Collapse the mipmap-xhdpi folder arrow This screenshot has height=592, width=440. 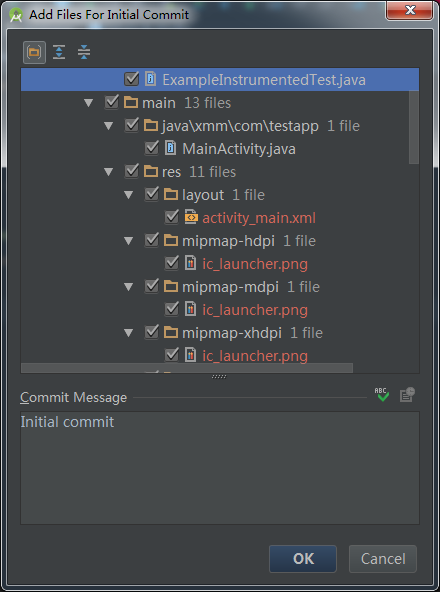(x=128, y=333)
